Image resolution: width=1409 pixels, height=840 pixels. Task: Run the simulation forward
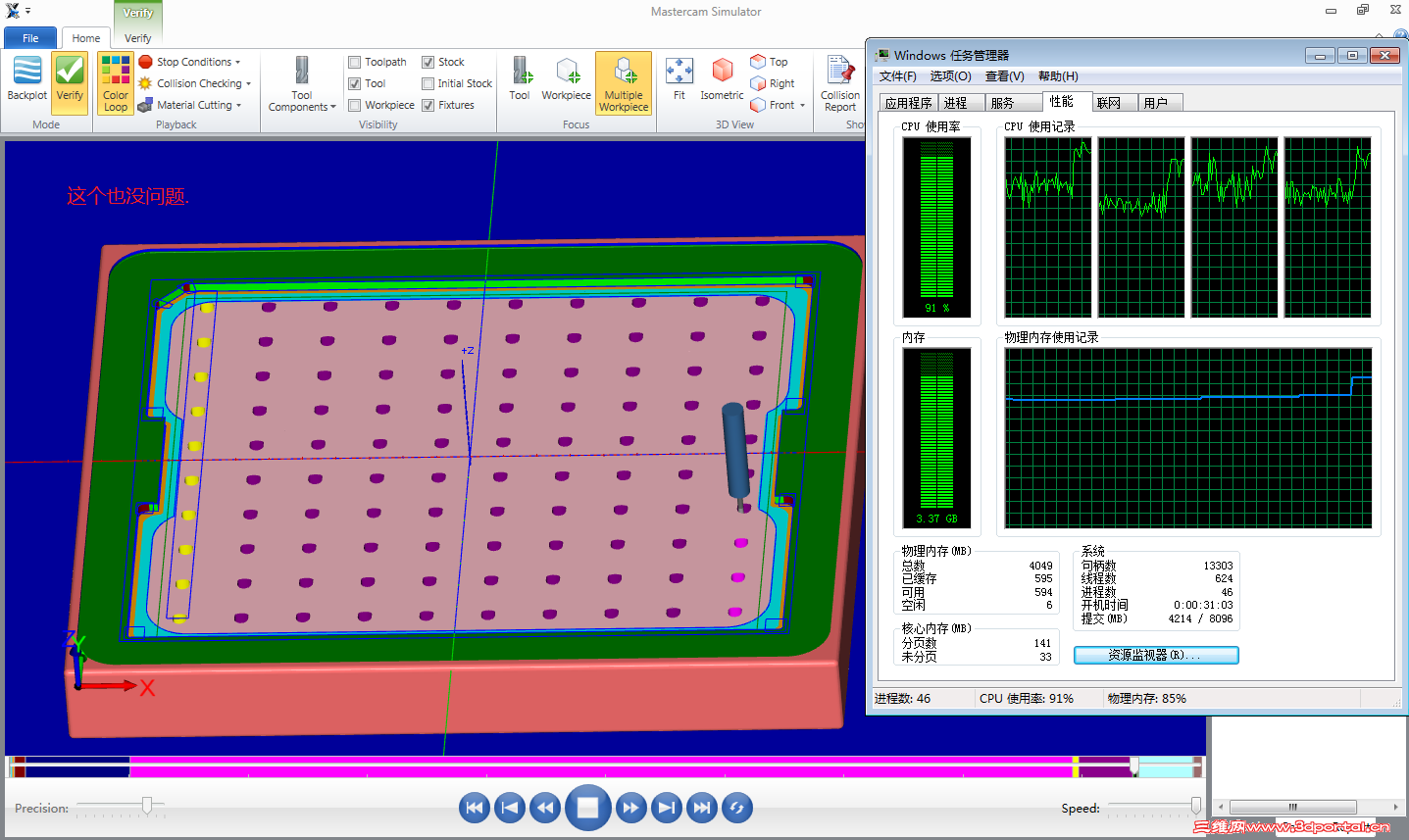point(630,808)
